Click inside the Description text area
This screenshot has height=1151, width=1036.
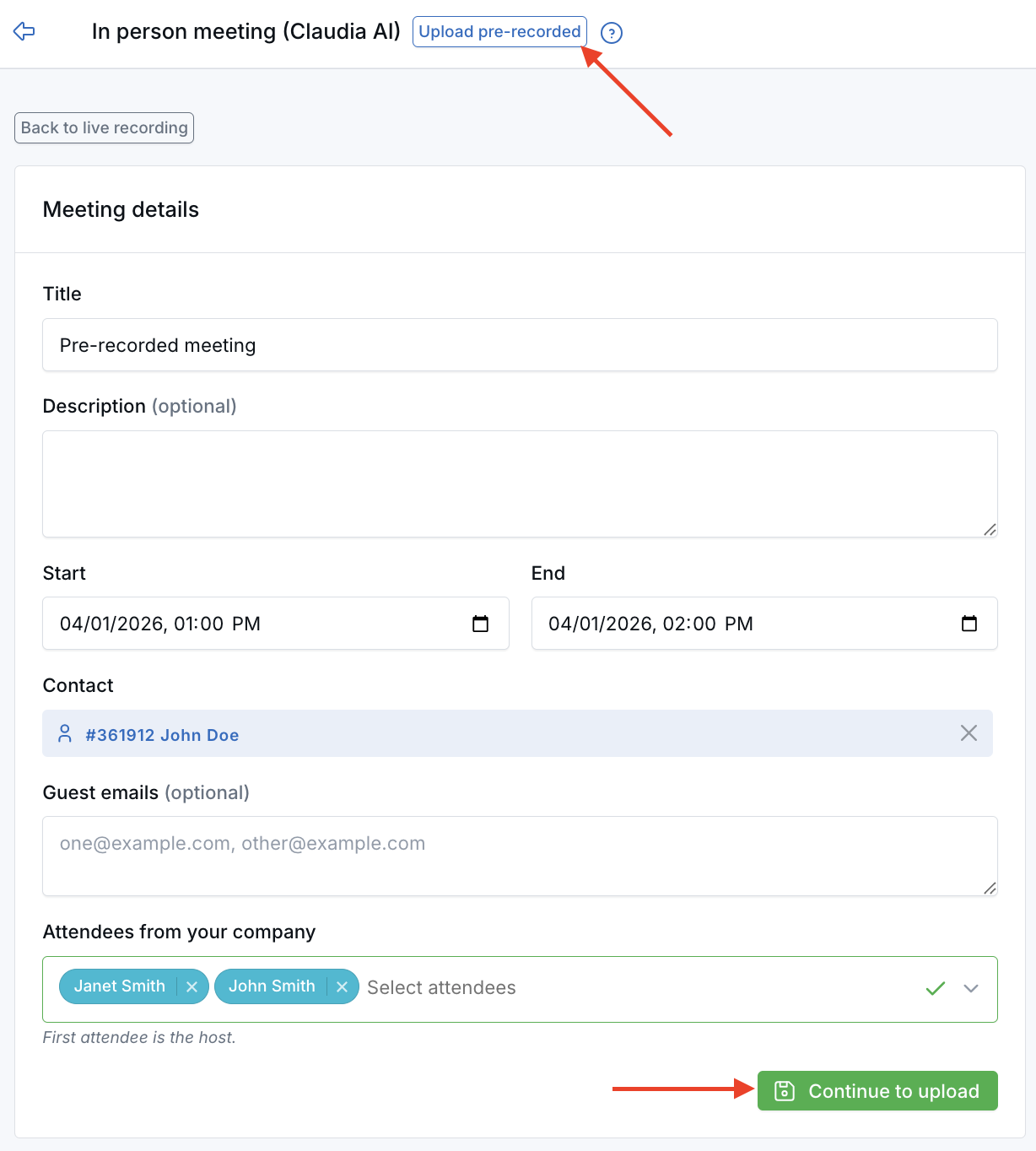tap(519, 484)
